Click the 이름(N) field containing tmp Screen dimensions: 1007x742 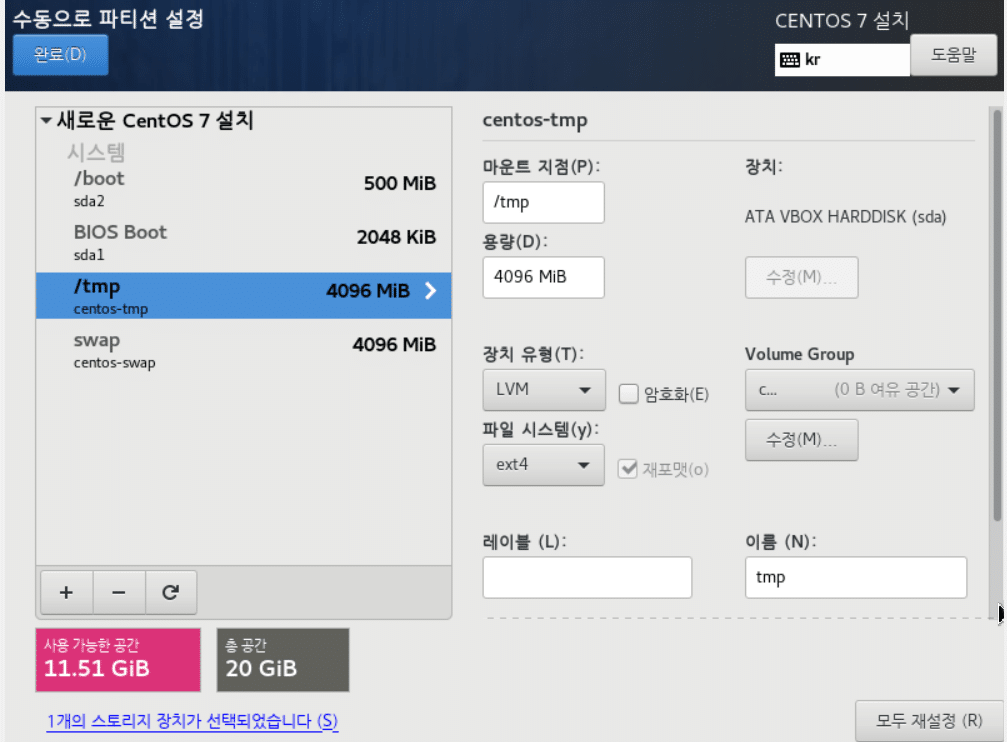click(x=855, y=577)
